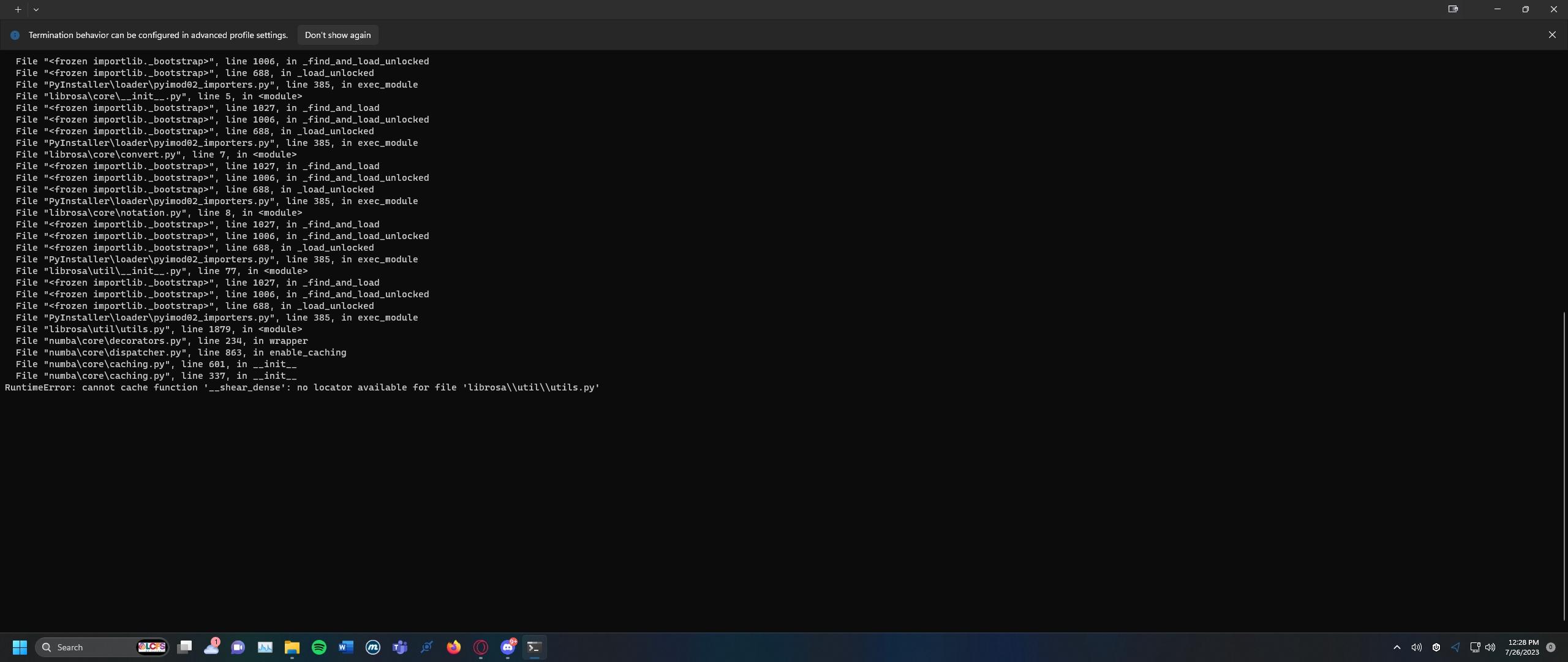
Task: Click the terminal's vertical scrollbar
Action: pos(1564,466)
